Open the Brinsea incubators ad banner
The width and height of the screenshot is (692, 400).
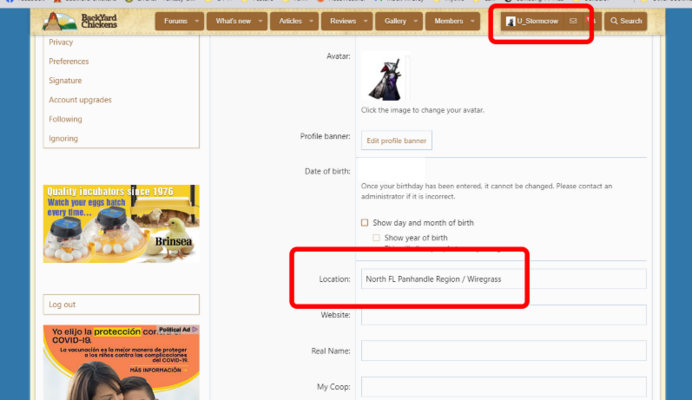(x=121, y=224)
